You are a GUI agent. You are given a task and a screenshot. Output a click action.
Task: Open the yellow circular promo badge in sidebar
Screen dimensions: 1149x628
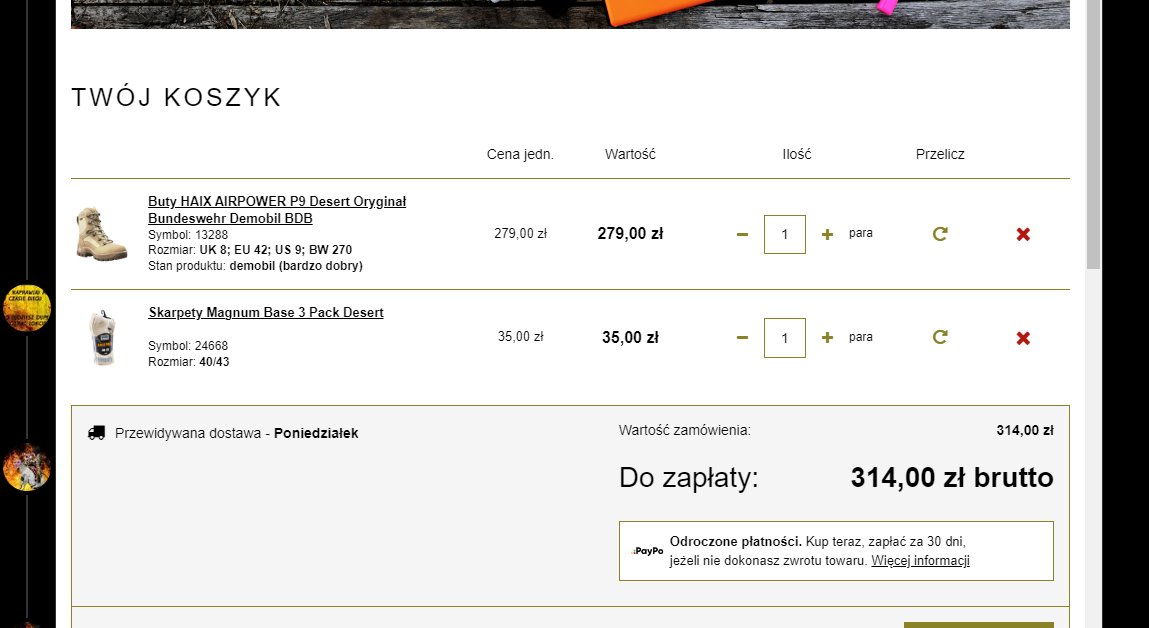27,308
